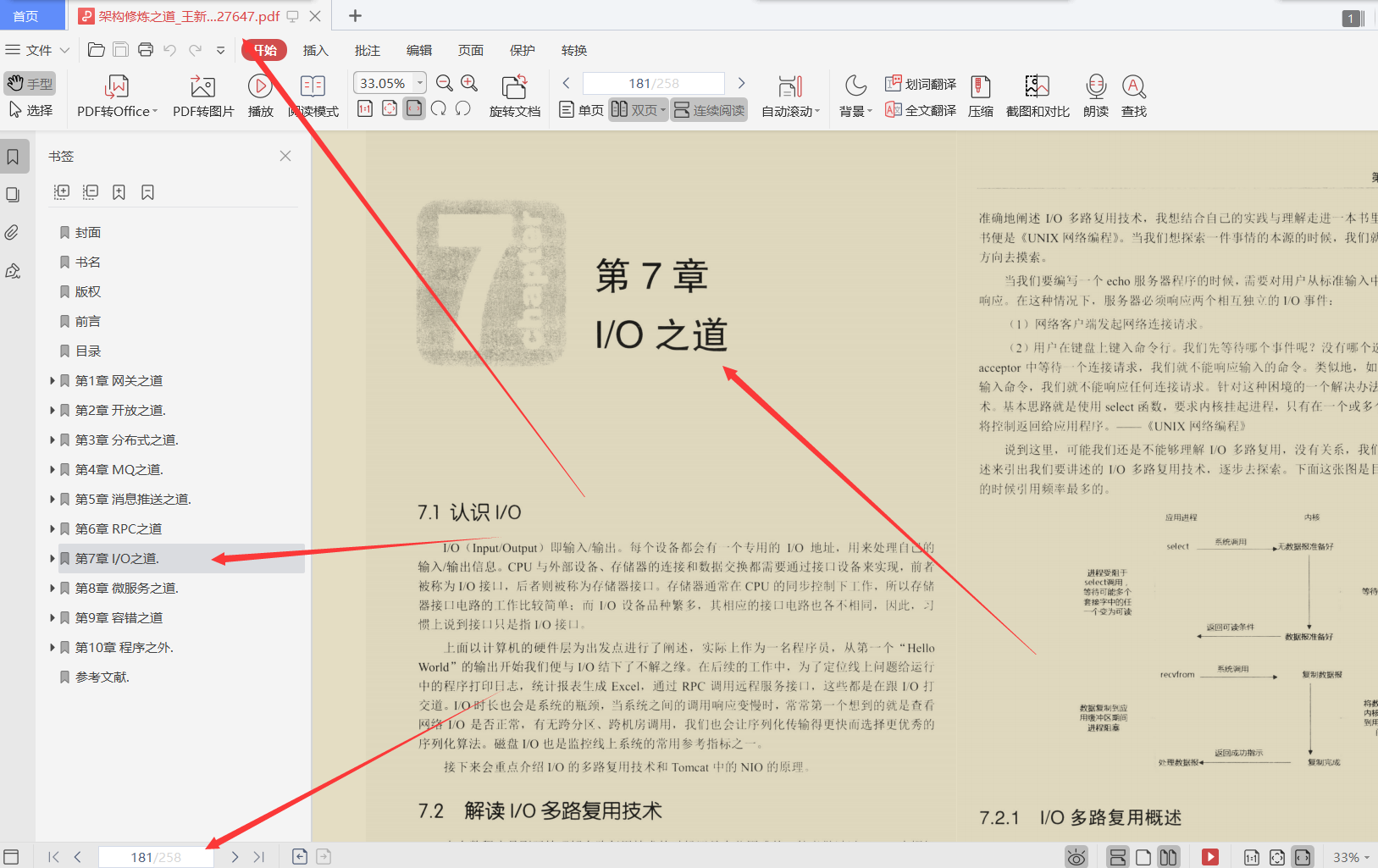Activate the Select tool

30,110
